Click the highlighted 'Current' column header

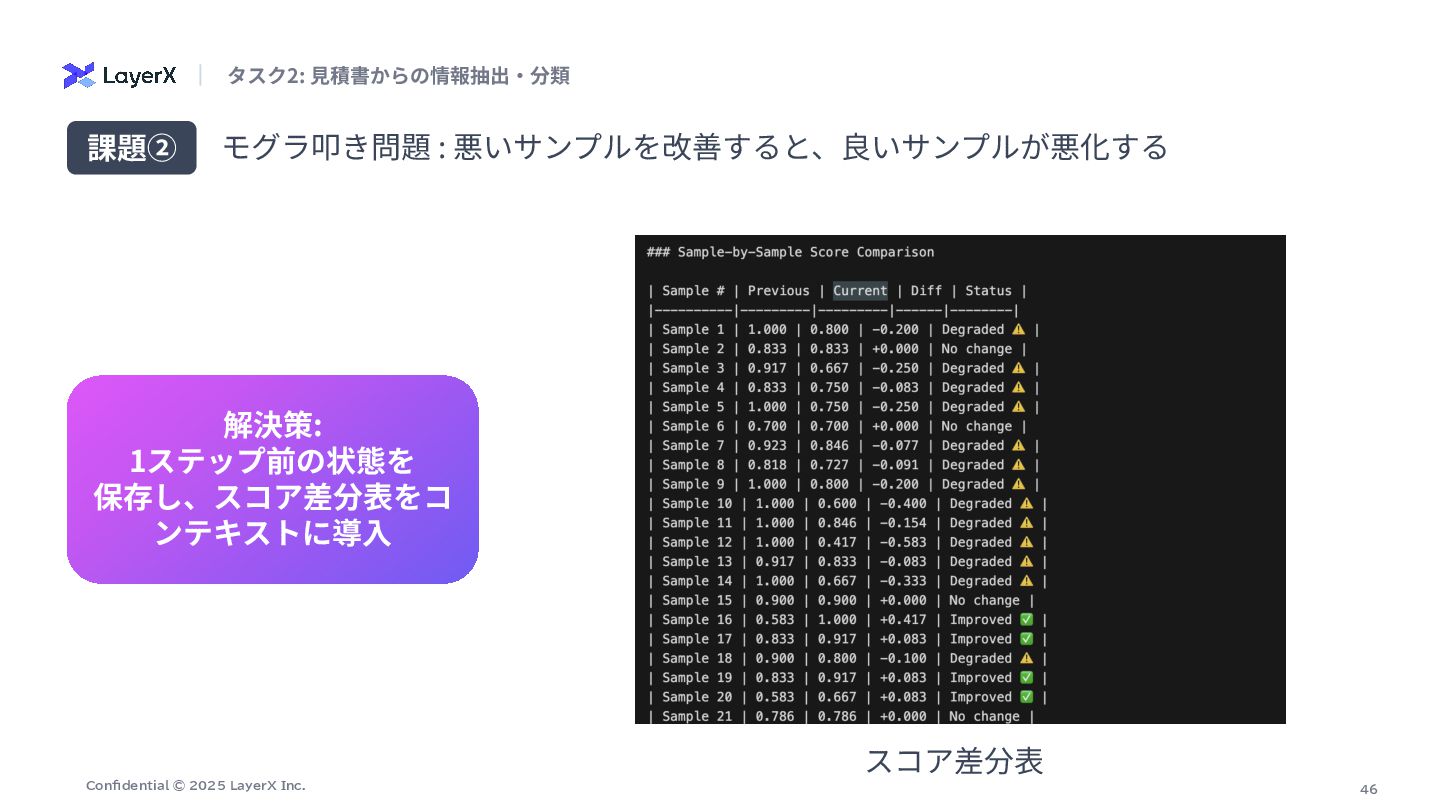(860, 291)
